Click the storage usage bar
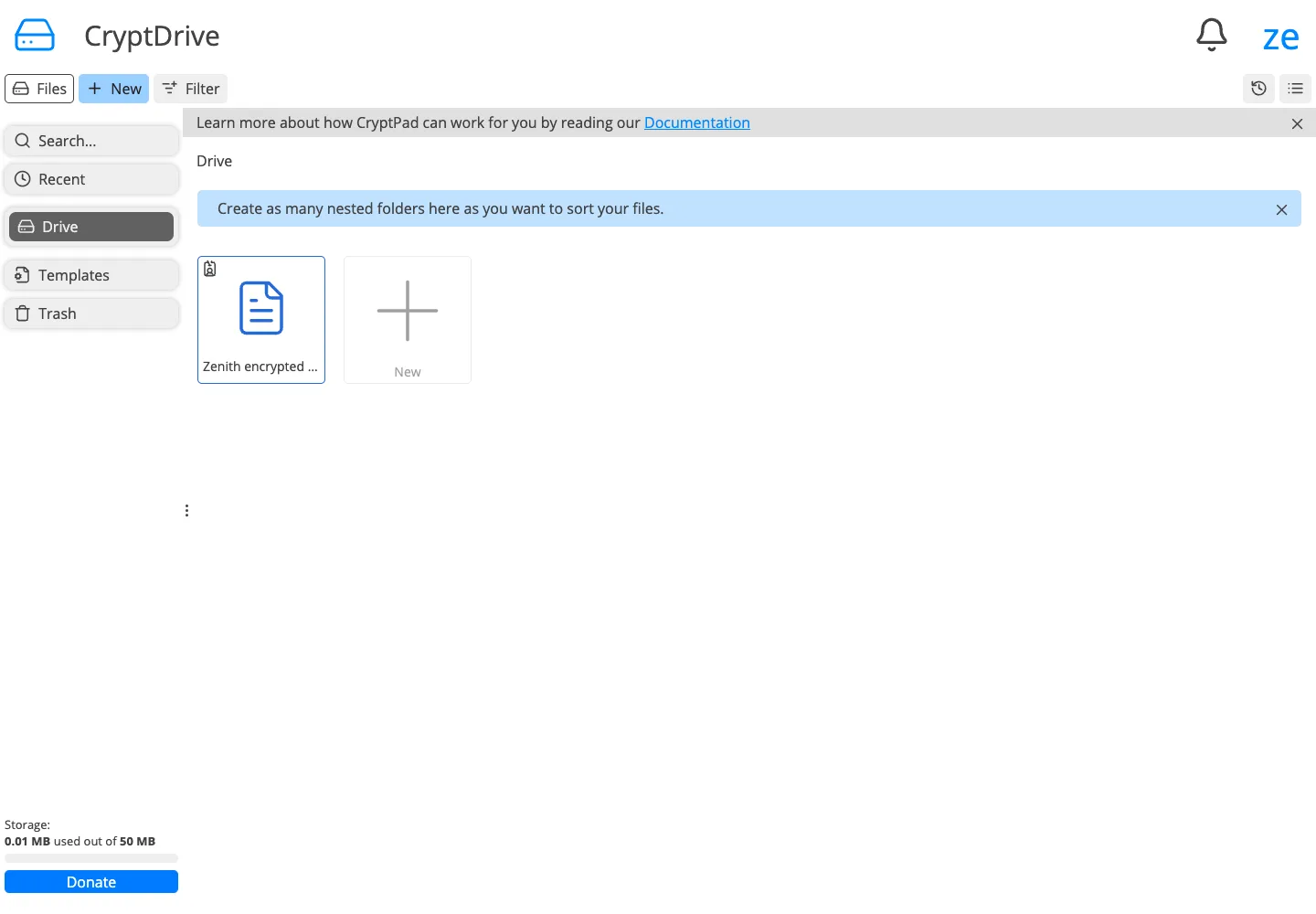The height and width of the screenshot is (914, 1316). [x=91, y=858]
